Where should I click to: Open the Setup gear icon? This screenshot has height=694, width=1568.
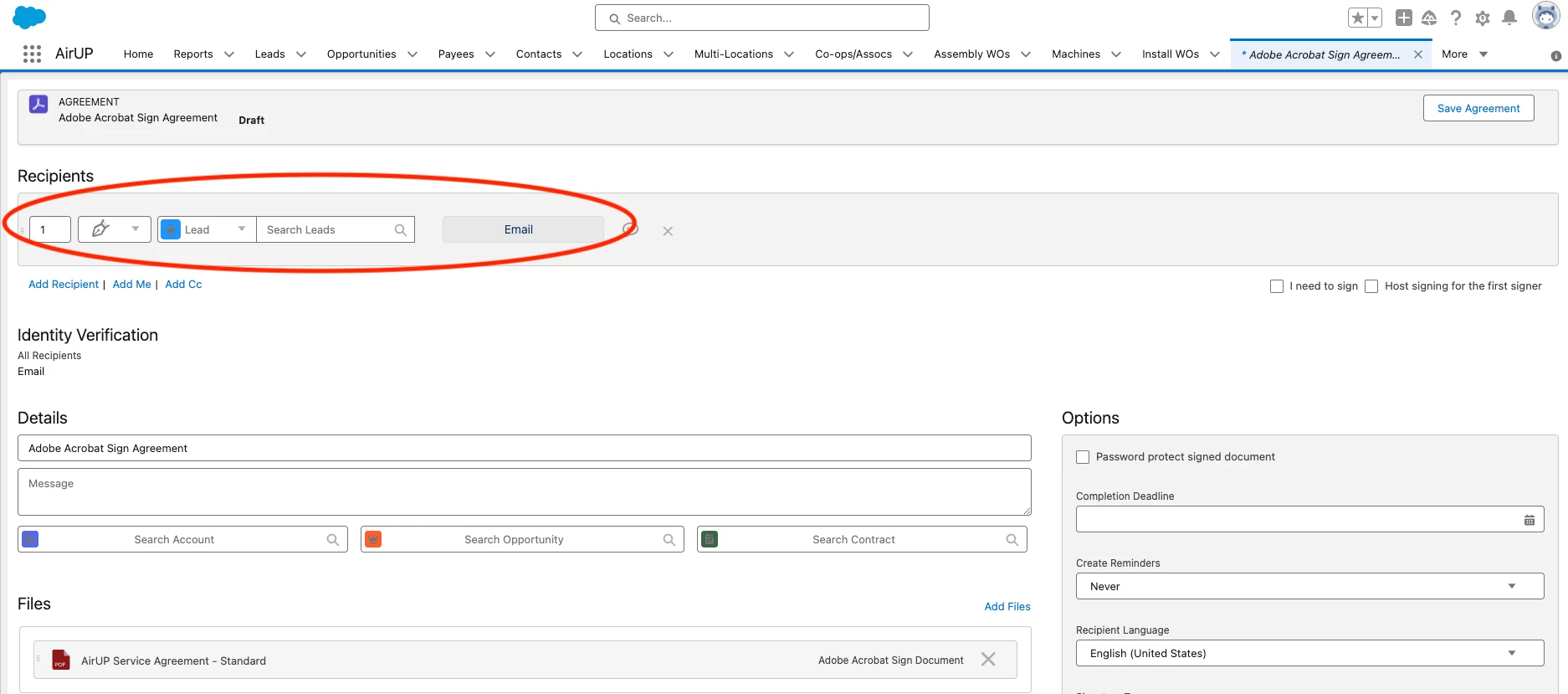(1483, 18)
